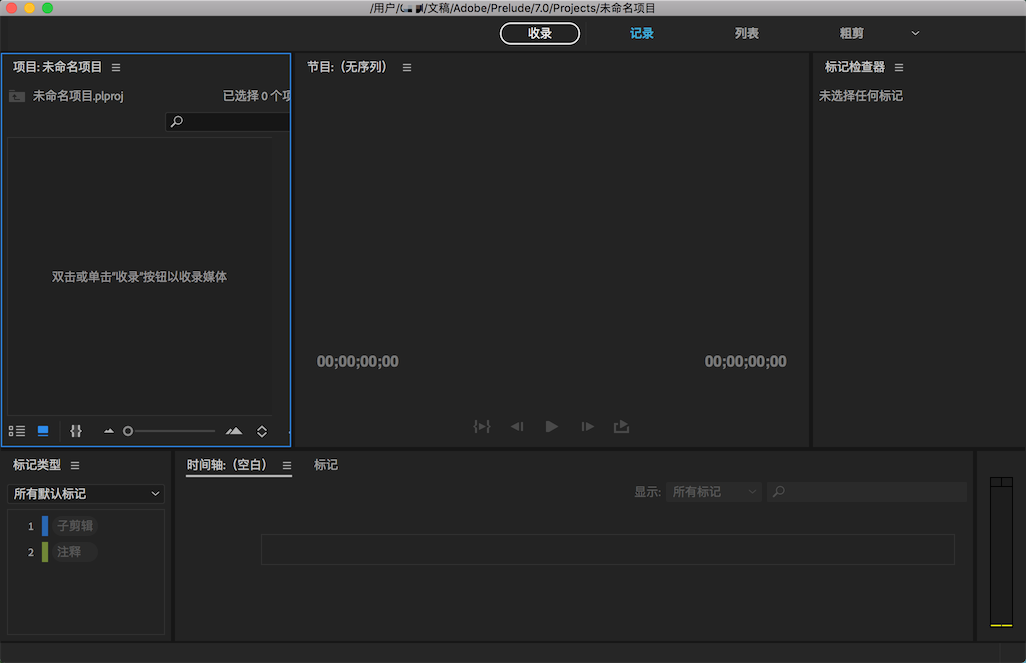Click the green swatch beside 注释
Viewport: 1026px width, 663px height.
pos(45,552)
